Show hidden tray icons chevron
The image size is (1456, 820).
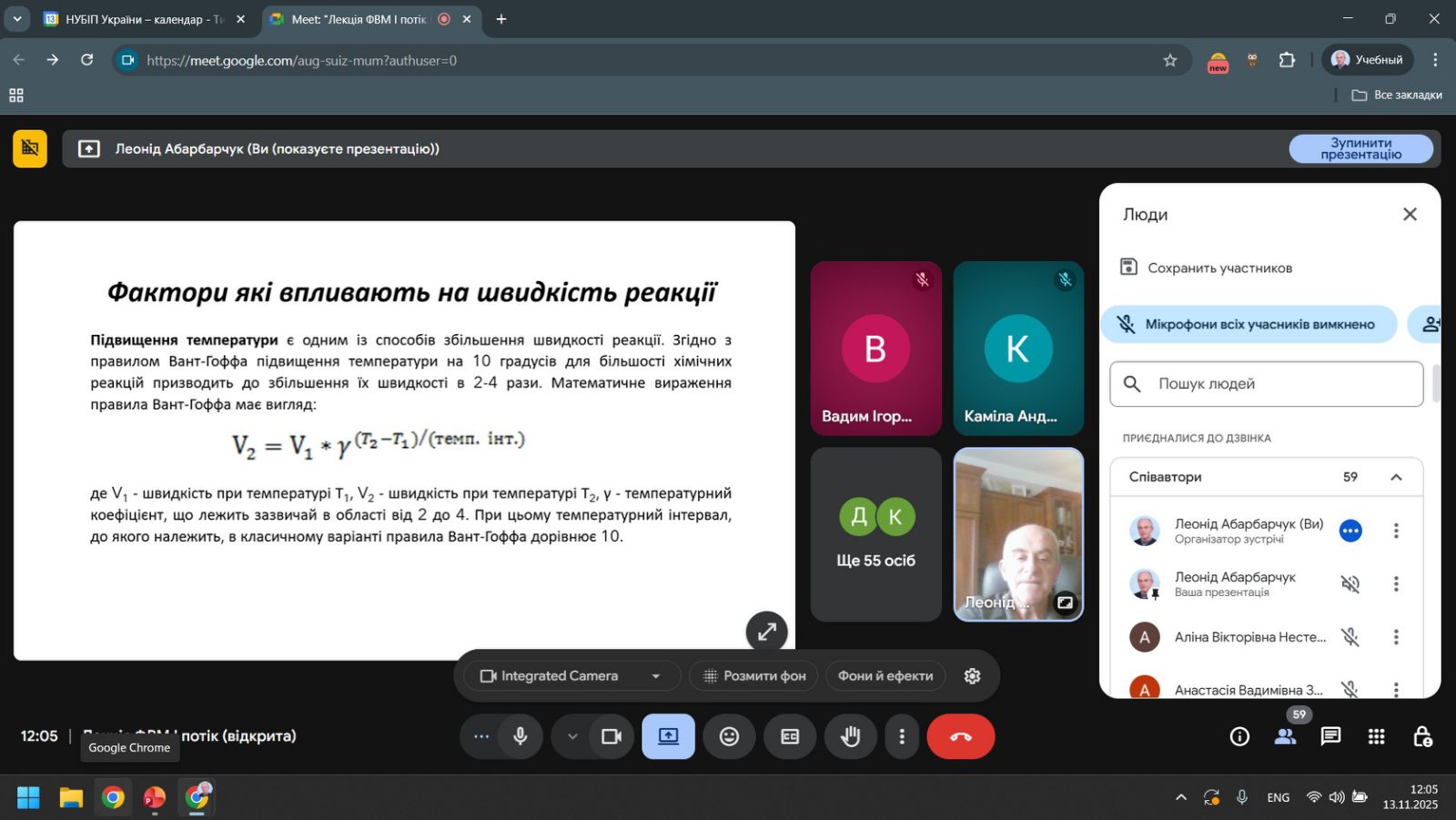tap(1181, 797)
